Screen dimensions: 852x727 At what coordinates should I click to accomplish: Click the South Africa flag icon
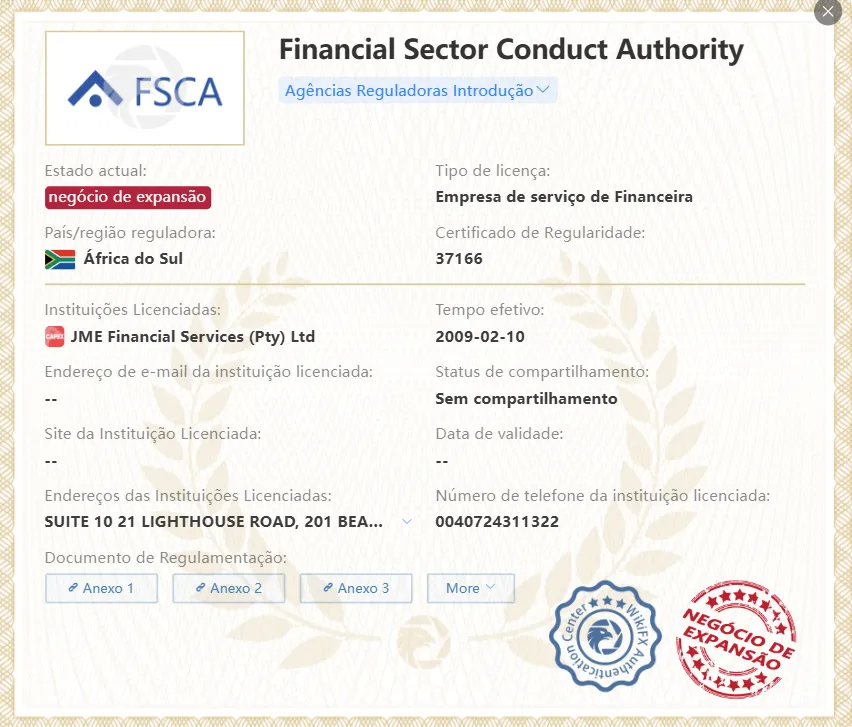click(x=60, y=259)
